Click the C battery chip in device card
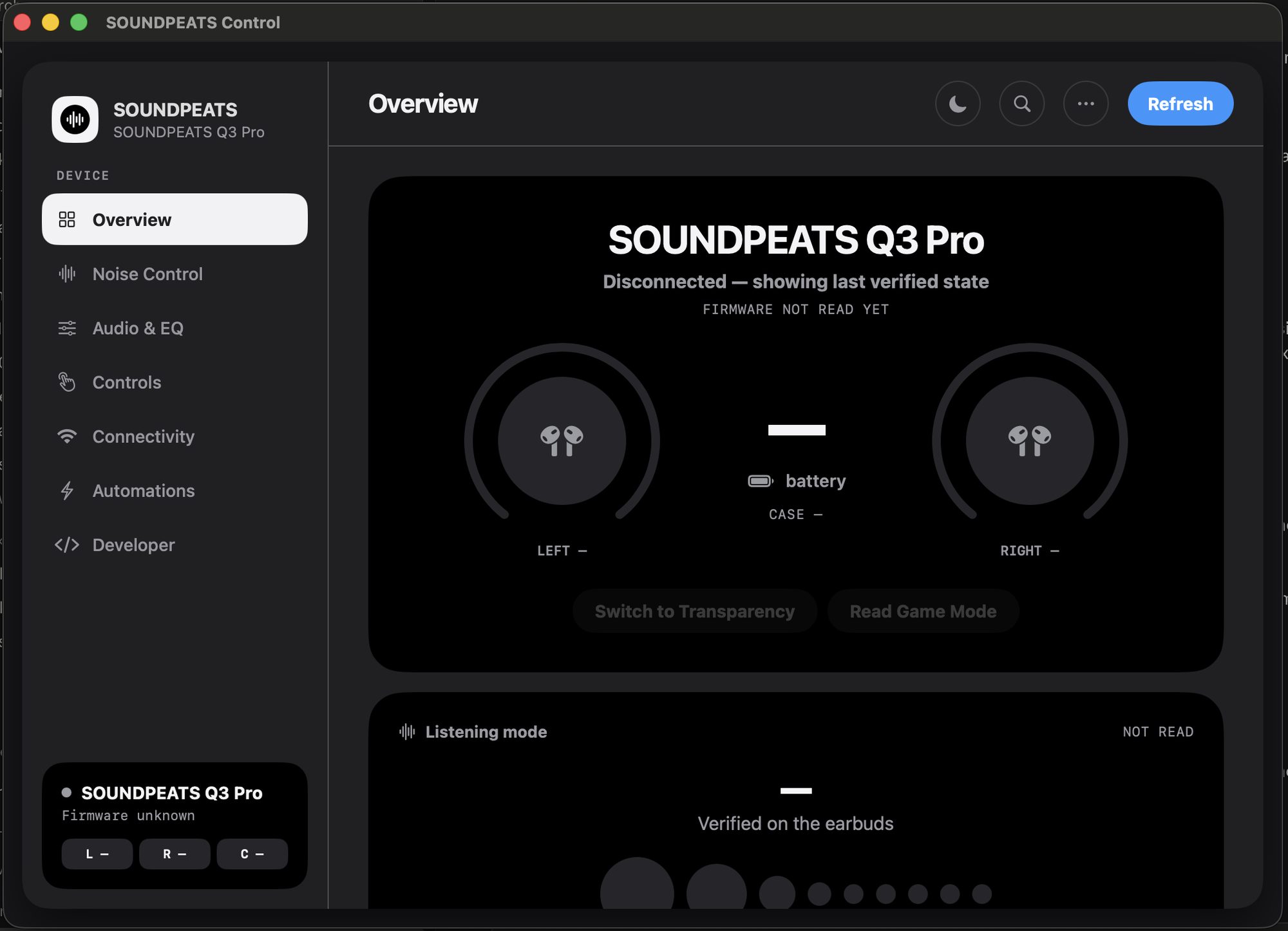This screenshot has width=1288, height=931. [x=252, y=854]
